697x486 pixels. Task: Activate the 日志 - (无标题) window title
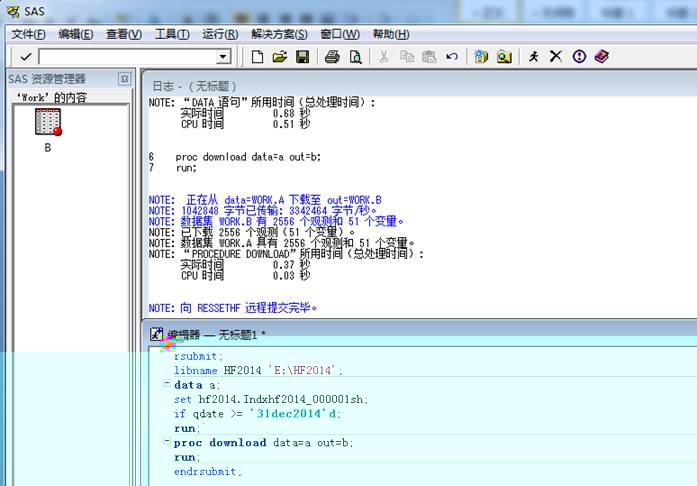194,86
